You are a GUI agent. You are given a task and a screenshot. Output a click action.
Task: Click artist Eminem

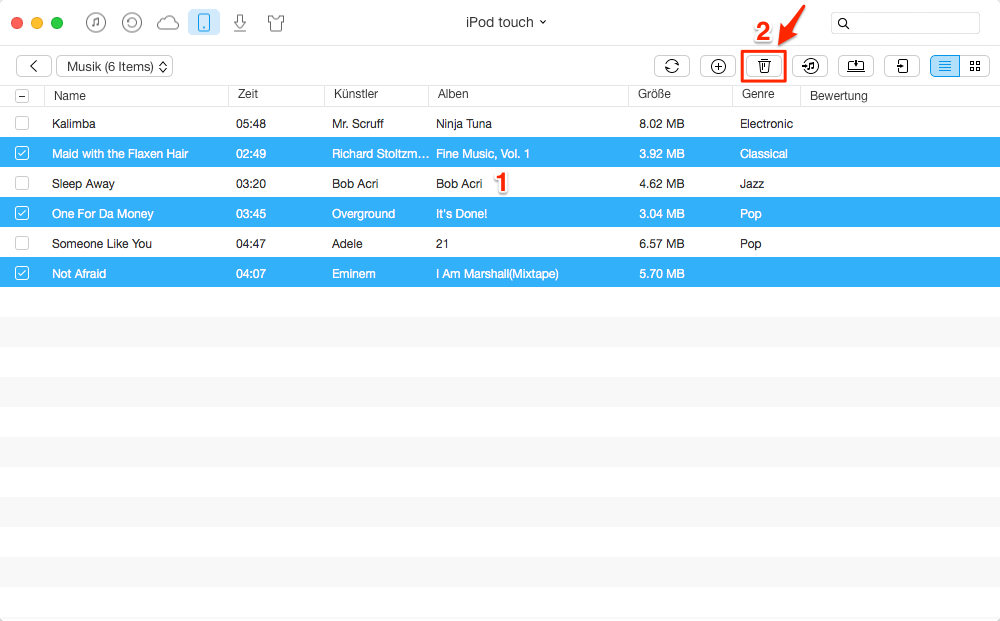tap(353, 274)
